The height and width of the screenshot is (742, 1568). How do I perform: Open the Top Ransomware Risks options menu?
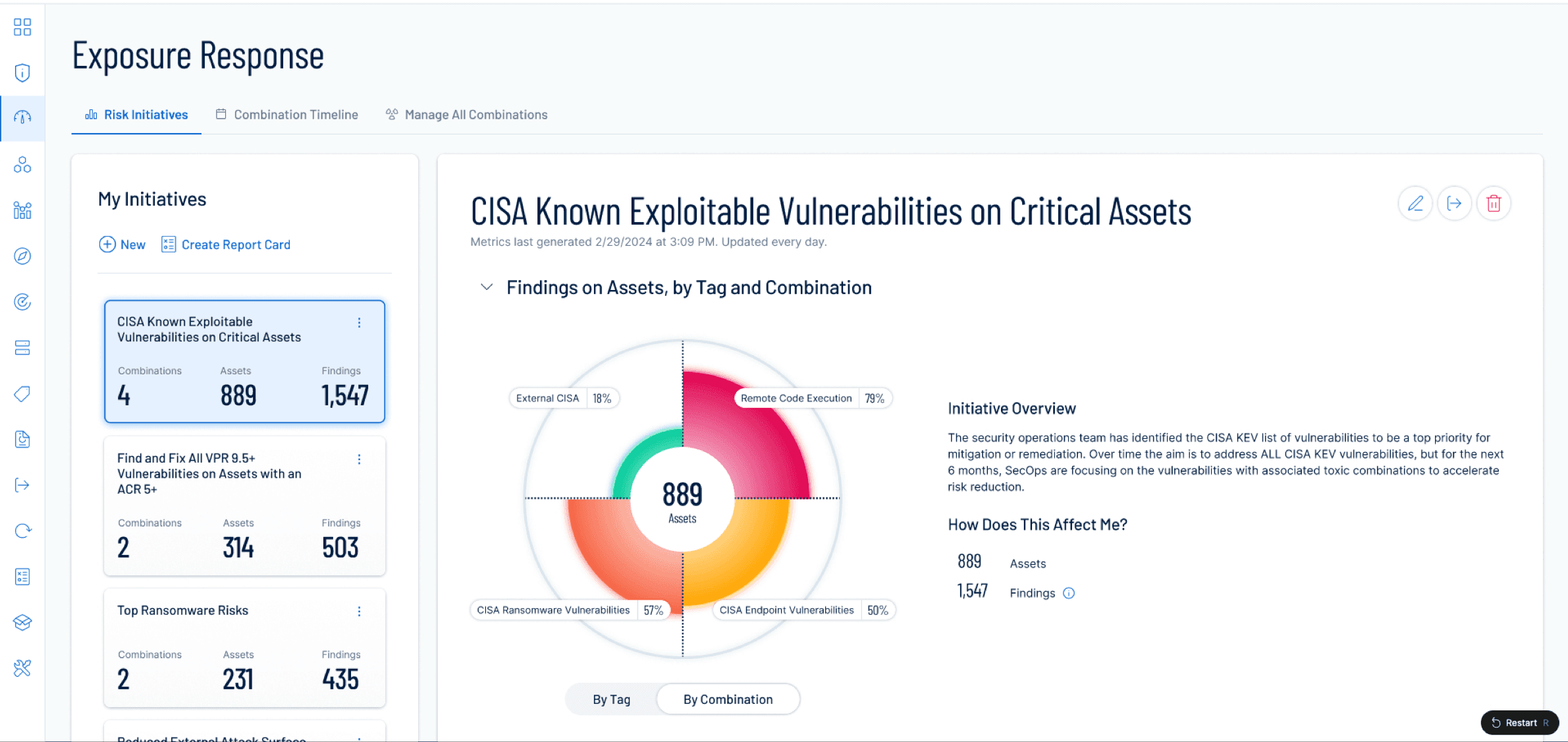coord(359,612)
